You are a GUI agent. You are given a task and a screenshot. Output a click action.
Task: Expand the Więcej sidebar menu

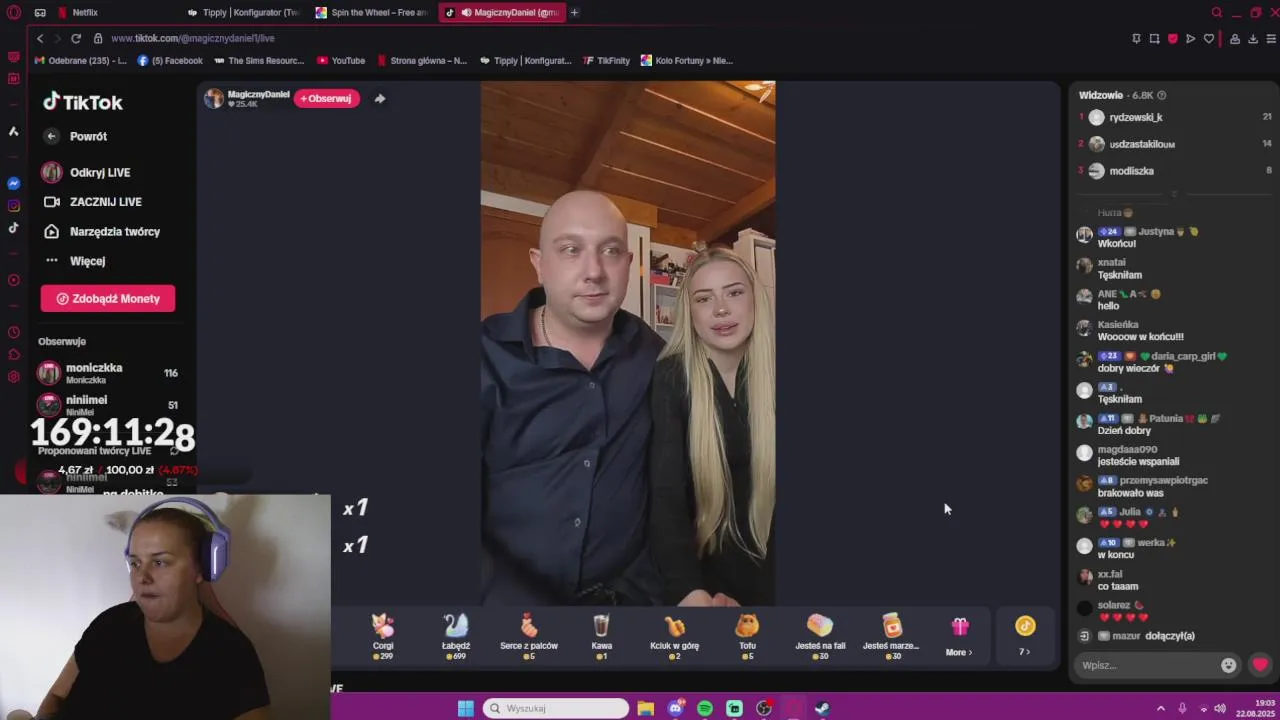76,261
